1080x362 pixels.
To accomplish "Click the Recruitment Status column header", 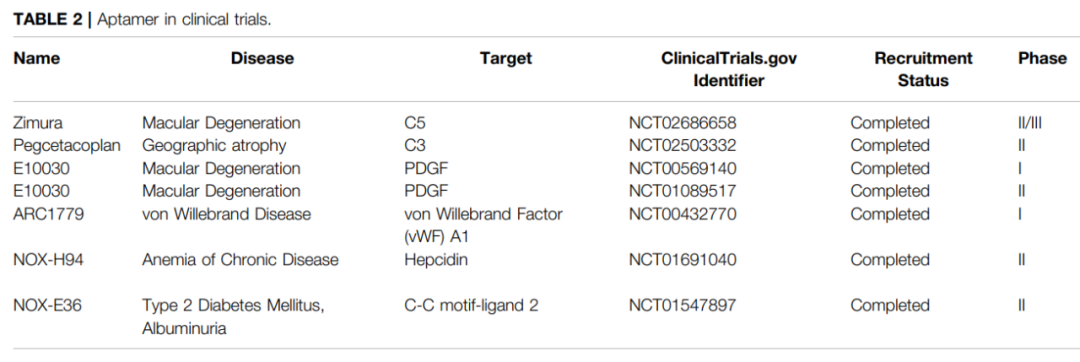I will click(x=923, y=70).
